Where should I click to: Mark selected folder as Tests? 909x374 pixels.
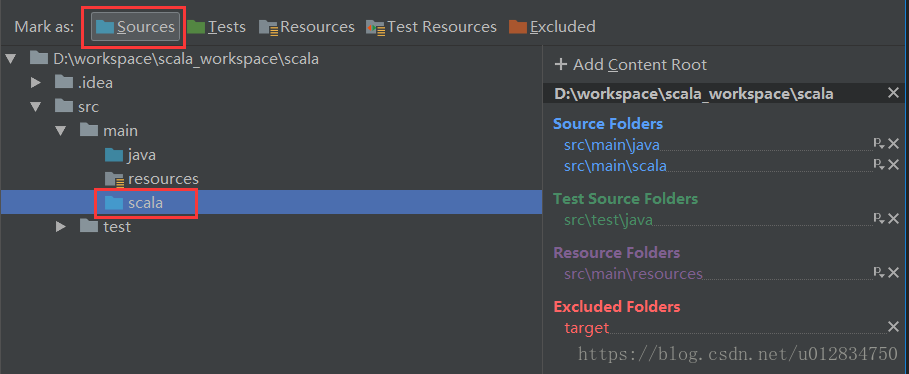(216, 27)
